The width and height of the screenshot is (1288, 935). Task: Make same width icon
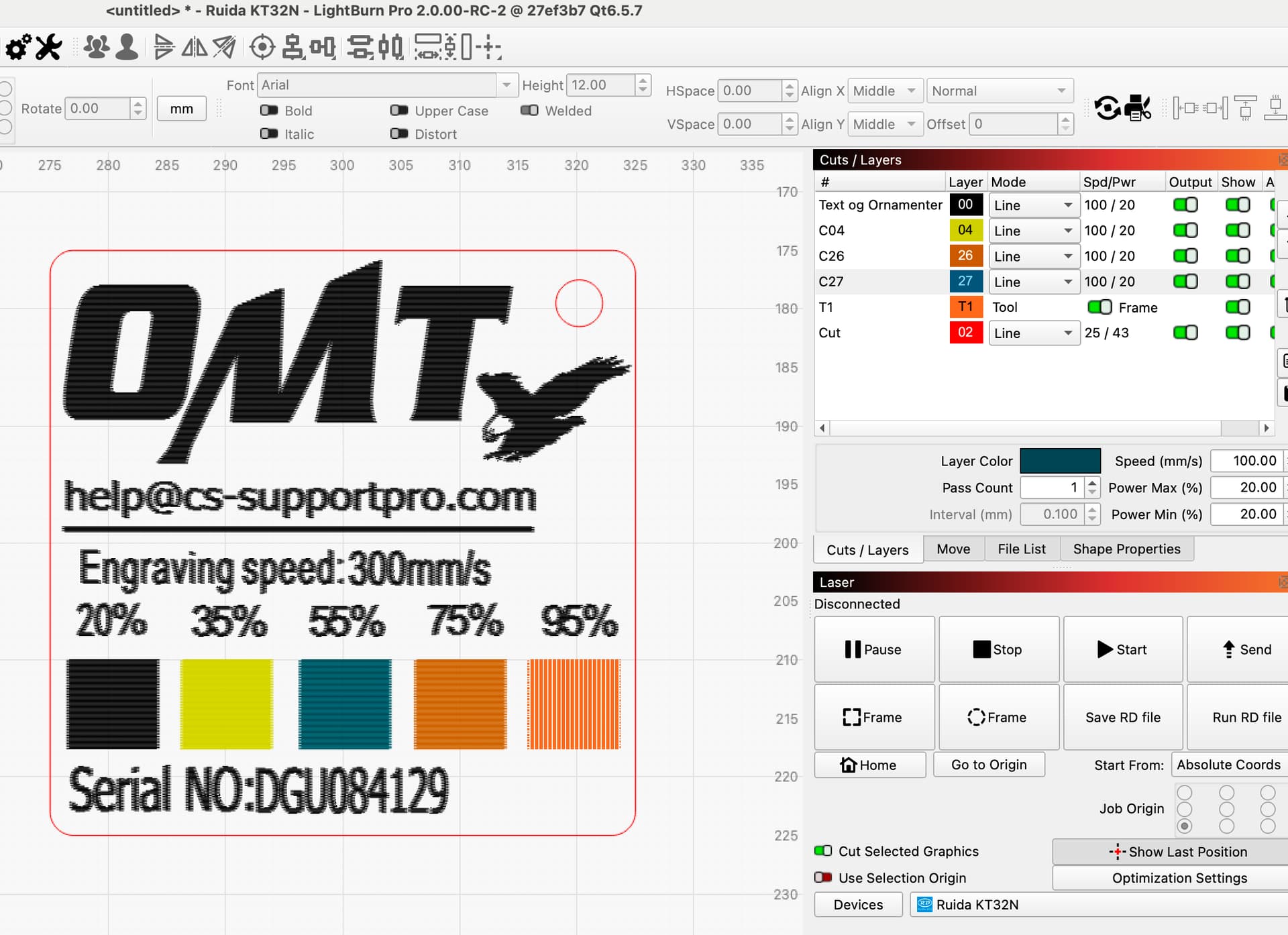(427, 47)
